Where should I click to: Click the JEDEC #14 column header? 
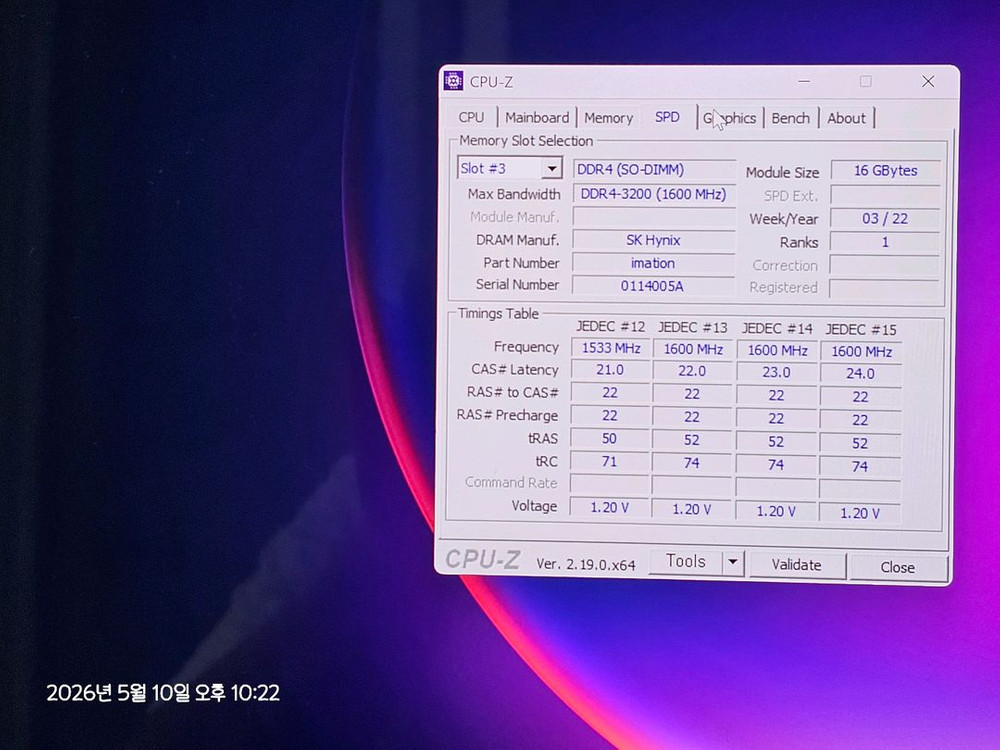click(777, 328)
